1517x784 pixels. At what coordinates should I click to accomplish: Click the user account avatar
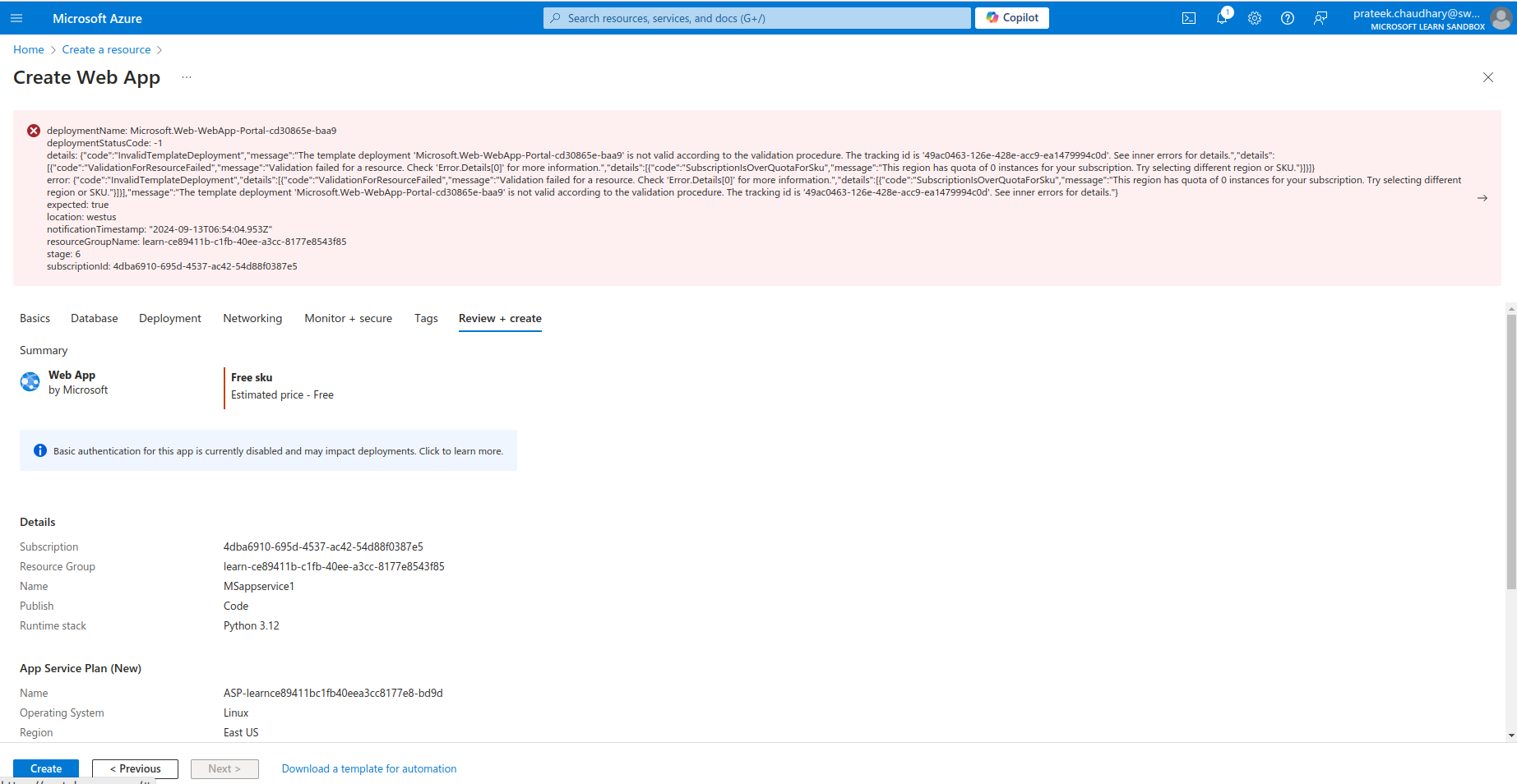pos(1501,18)
